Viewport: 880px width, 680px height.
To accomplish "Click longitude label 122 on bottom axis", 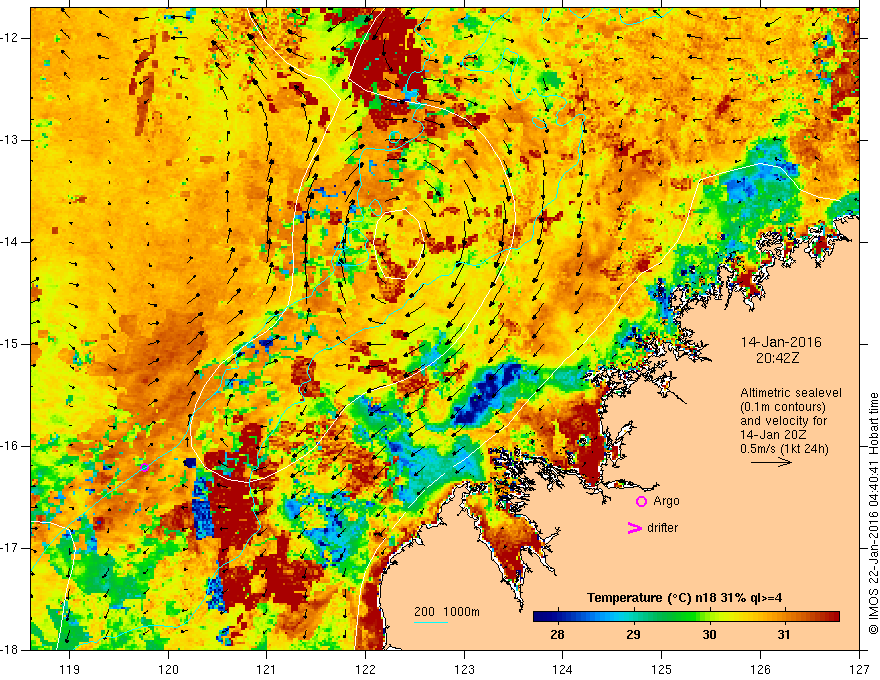I will tap(365, 669).
